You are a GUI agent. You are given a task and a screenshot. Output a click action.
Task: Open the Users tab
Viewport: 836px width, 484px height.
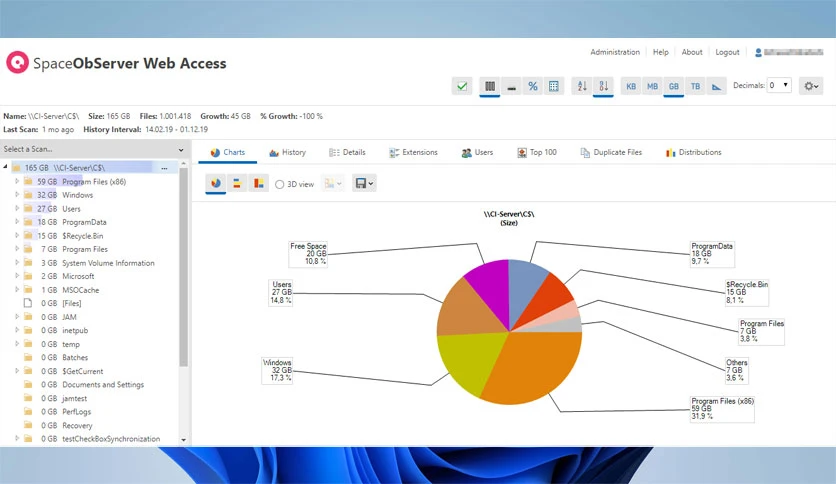tap(477, 152)
